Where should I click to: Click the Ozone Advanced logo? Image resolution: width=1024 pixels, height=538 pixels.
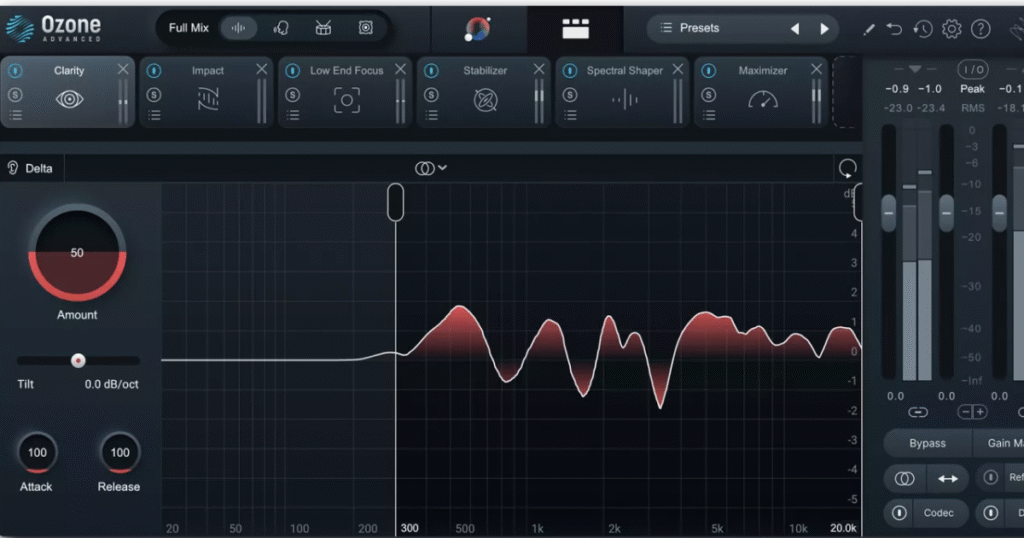(x=54, y=28)
